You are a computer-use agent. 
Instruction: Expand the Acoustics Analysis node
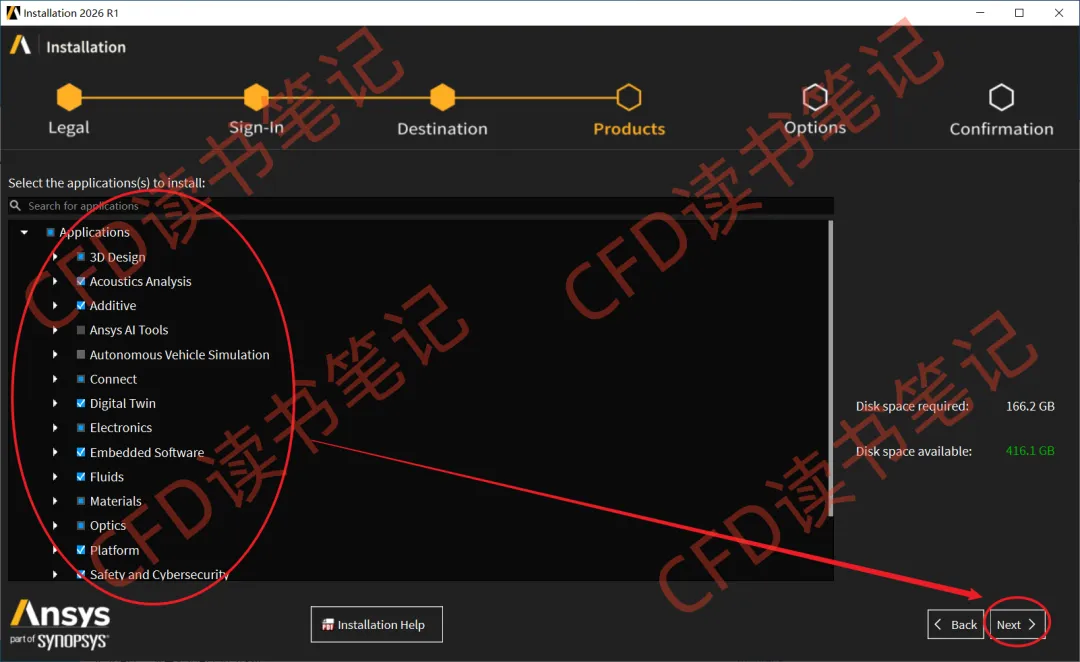(x=55, y=281)
